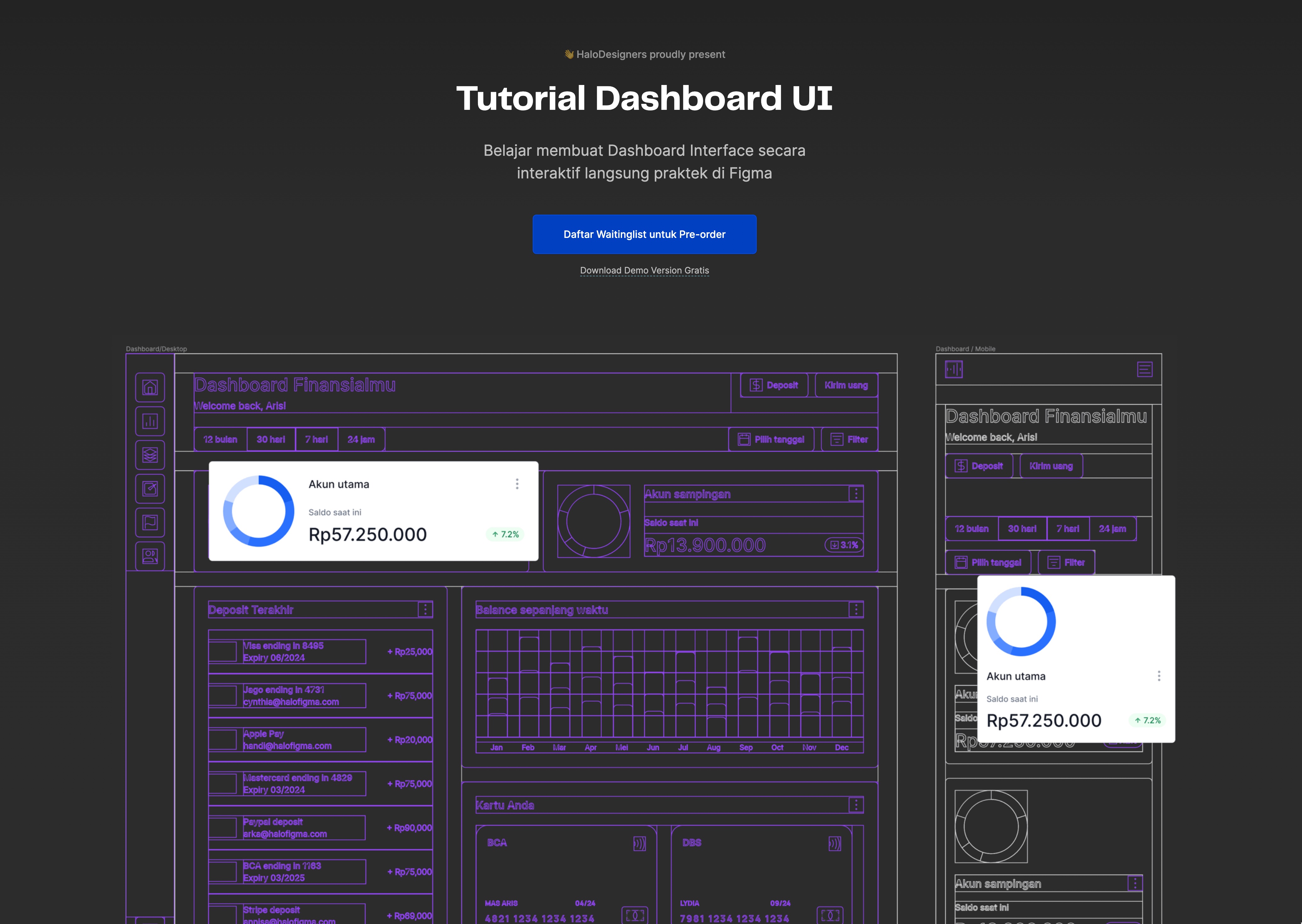
Task: Click the desktop Pilih tanggal button
Action: coord(771,439)
